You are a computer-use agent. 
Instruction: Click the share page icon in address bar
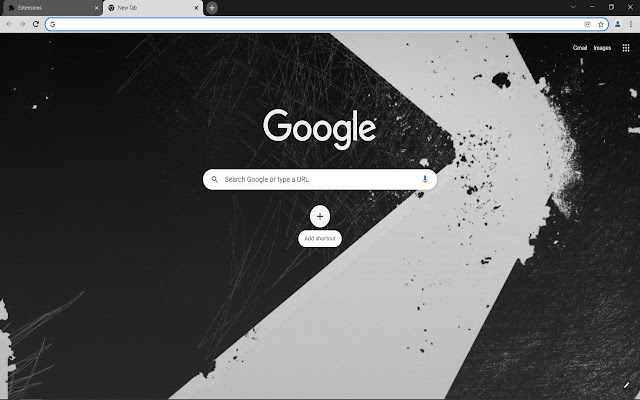point(587,24)
